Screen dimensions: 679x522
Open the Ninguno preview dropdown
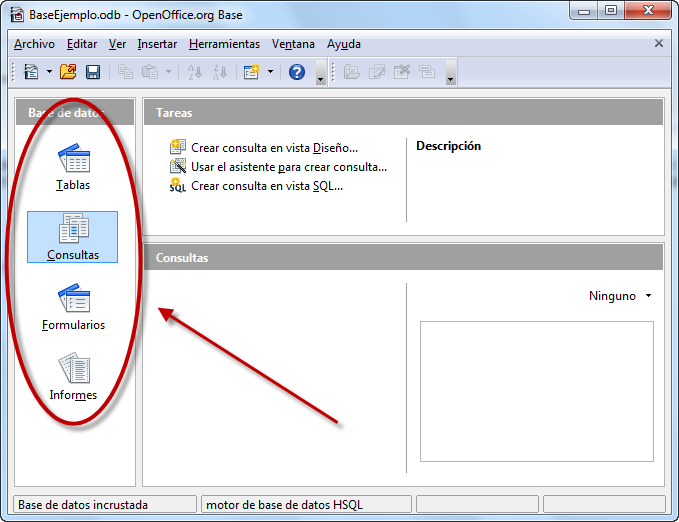[x=620, y=296]
